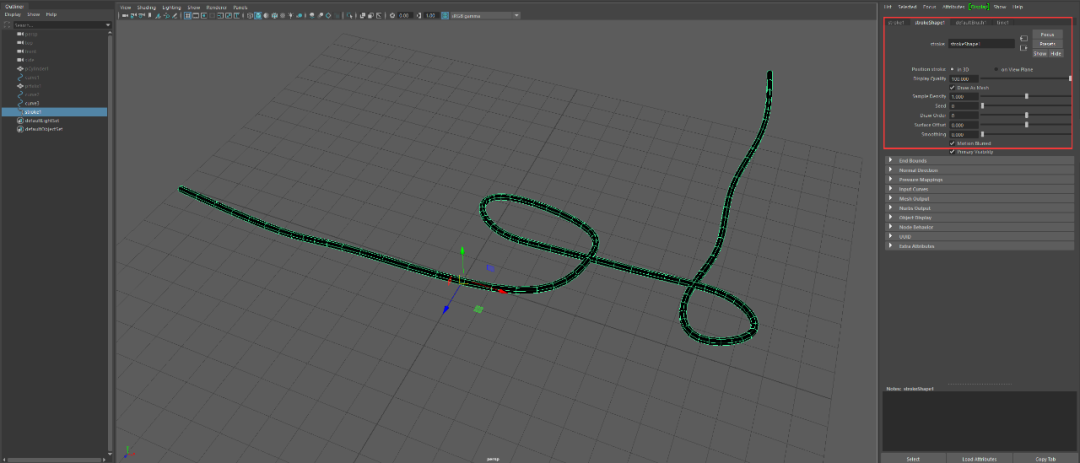Toggle the X-Ray display icon

click(x=362, y=15)
